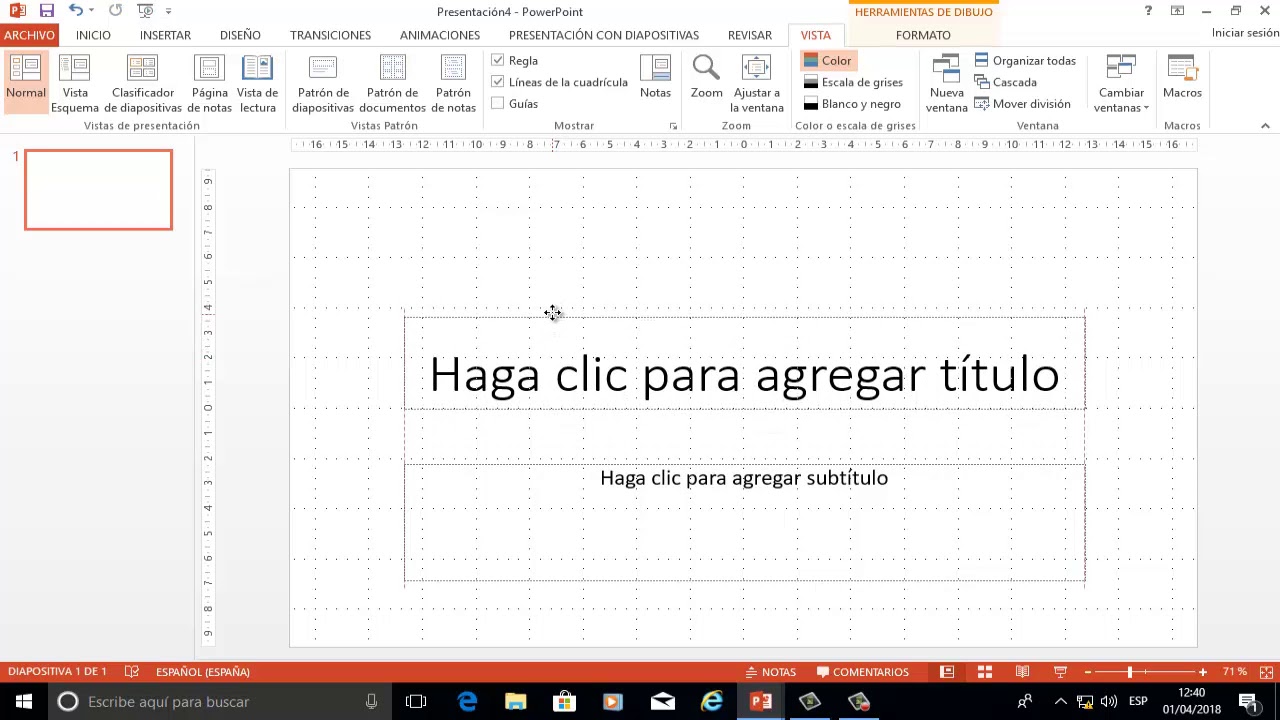
Task: Enable the Guías checkbox
Action: point(498,103)
